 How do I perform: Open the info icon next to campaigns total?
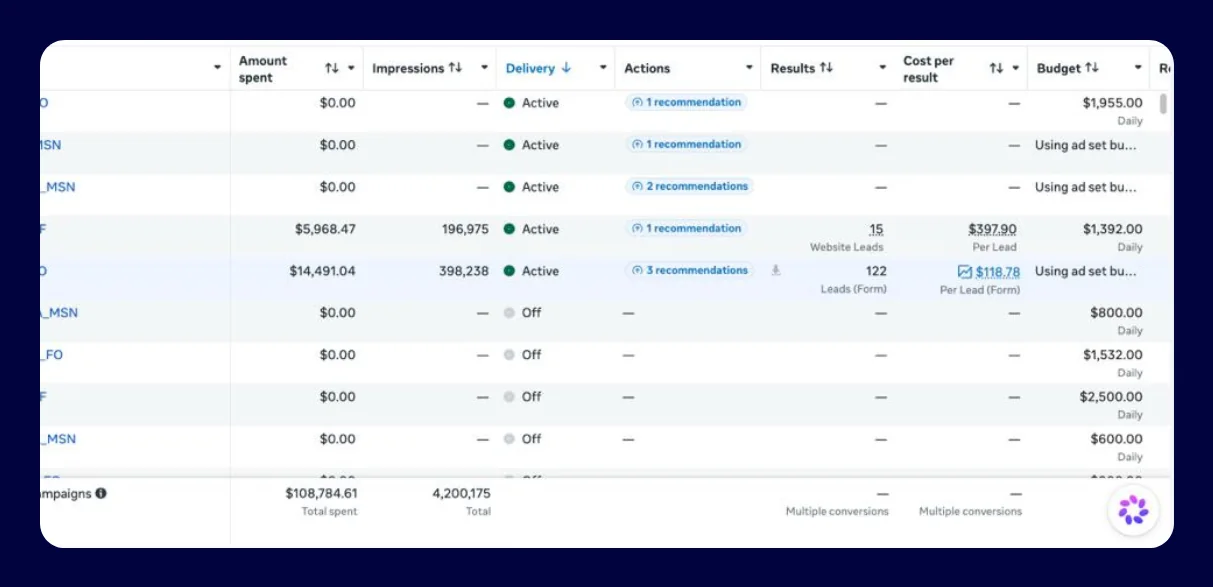pos(101,493)
